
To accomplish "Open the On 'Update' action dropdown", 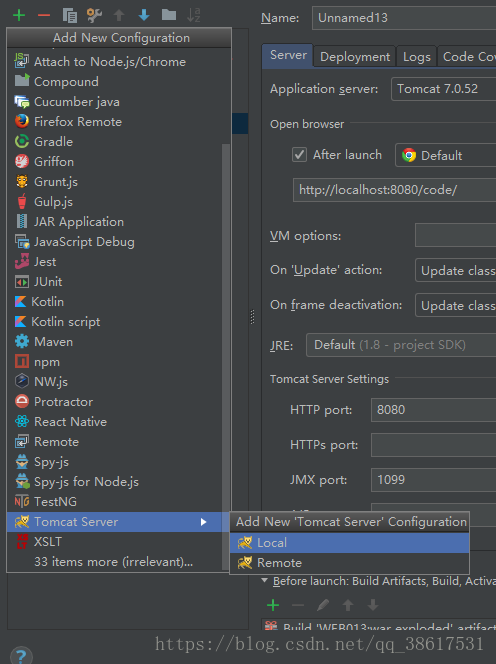I will [455, 270].
